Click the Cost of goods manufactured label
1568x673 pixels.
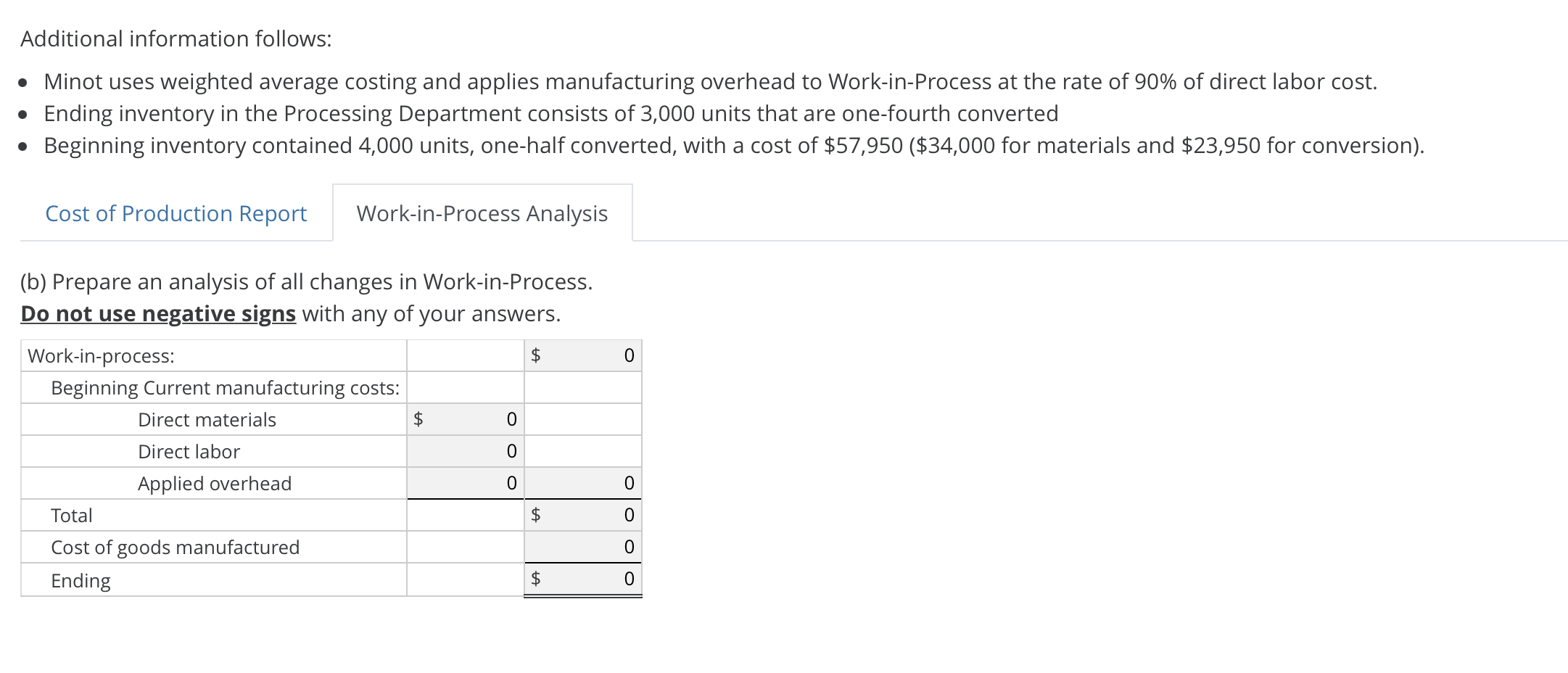[x=176, y=547]
